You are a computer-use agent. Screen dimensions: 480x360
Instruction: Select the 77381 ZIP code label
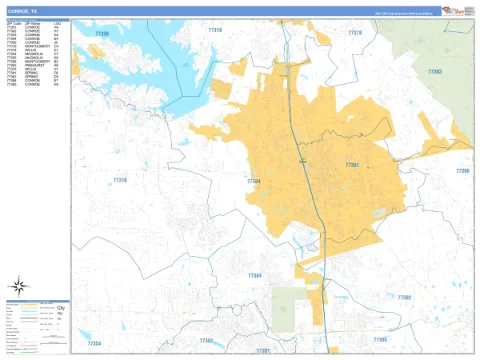[x=263, y=351]
